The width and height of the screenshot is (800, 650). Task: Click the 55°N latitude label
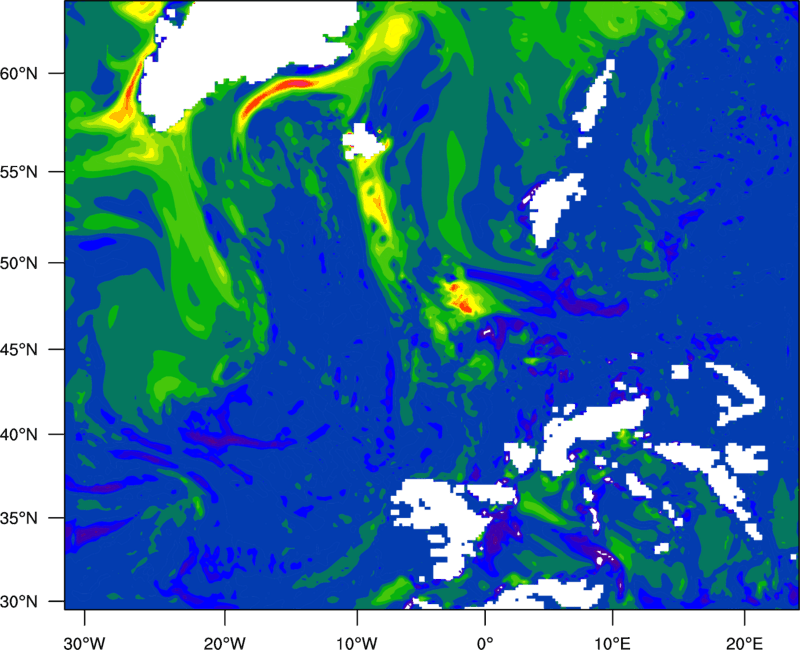(x=19, y=172)
